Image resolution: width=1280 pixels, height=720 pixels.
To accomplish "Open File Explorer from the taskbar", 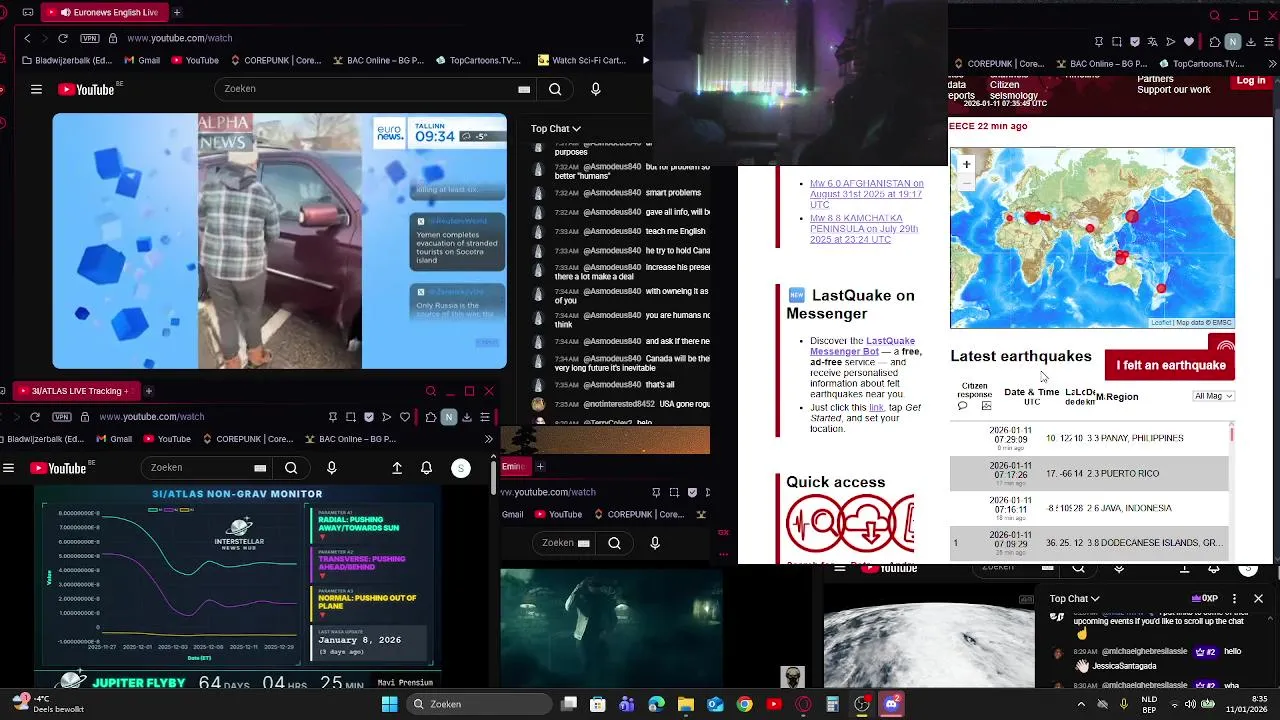I will pos(686,704).
